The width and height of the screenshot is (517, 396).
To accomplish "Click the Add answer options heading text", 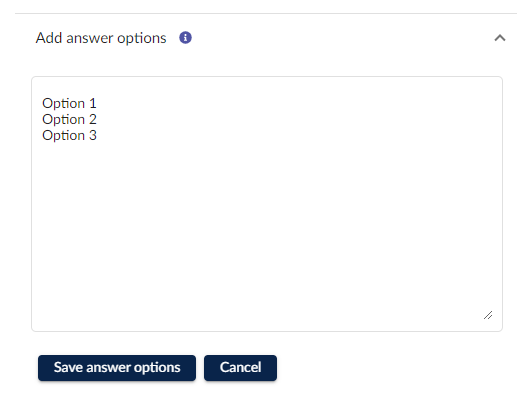I will tap(101, 38).
